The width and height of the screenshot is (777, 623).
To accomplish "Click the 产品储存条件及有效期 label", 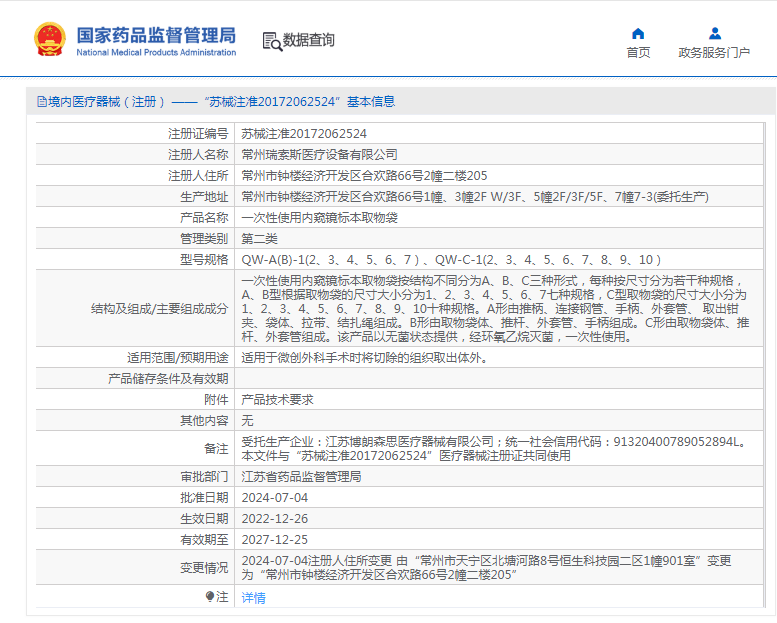I will pyautogui.click(x=168, y=379).
